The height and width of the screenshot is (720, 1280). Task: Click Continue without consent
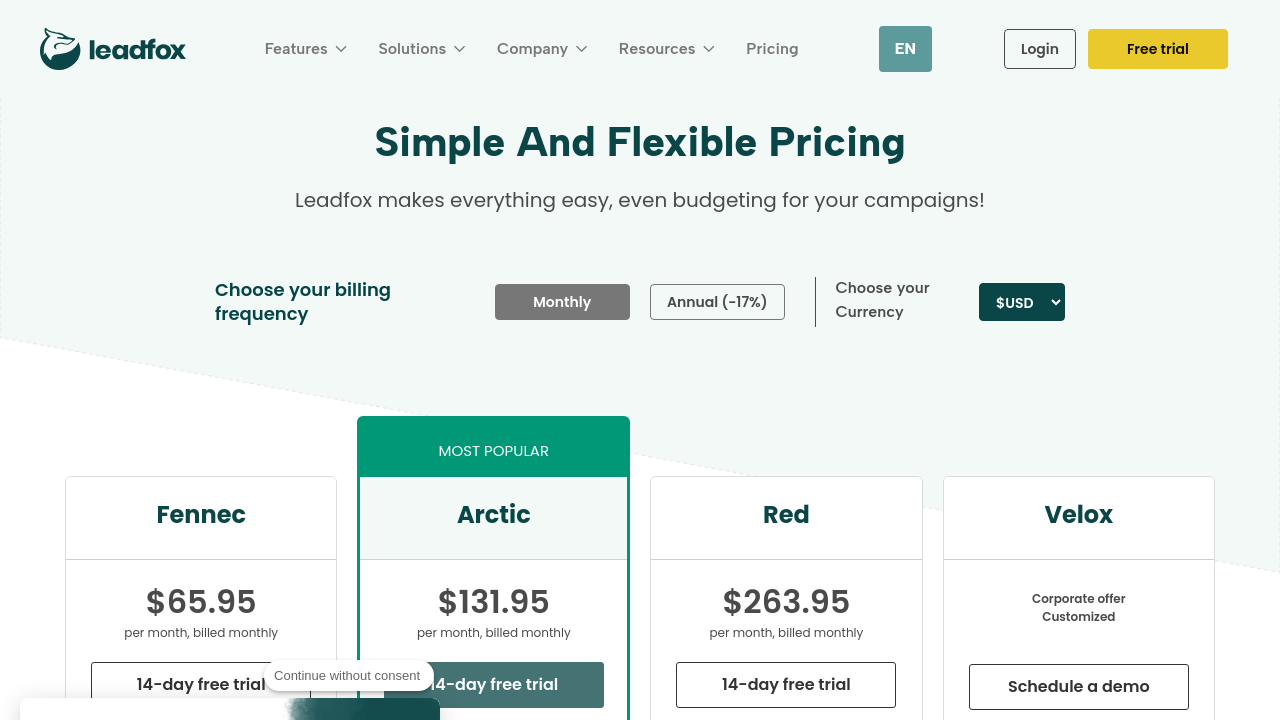[347, 676]
